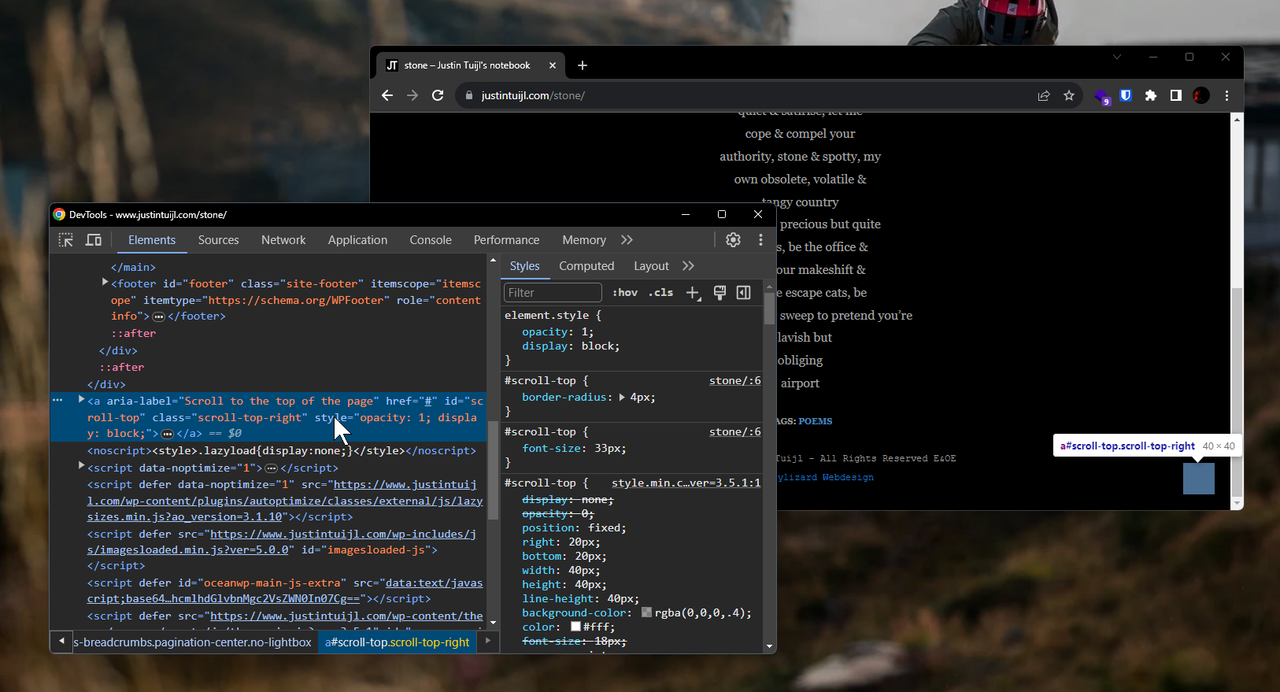
Task: Go back in Chrome browser
Action: coord(388,96)
